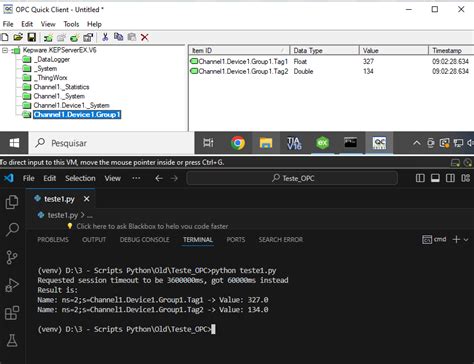Click the Windows Start button
This screenshot has height=364, width=474.
point(14,143)
